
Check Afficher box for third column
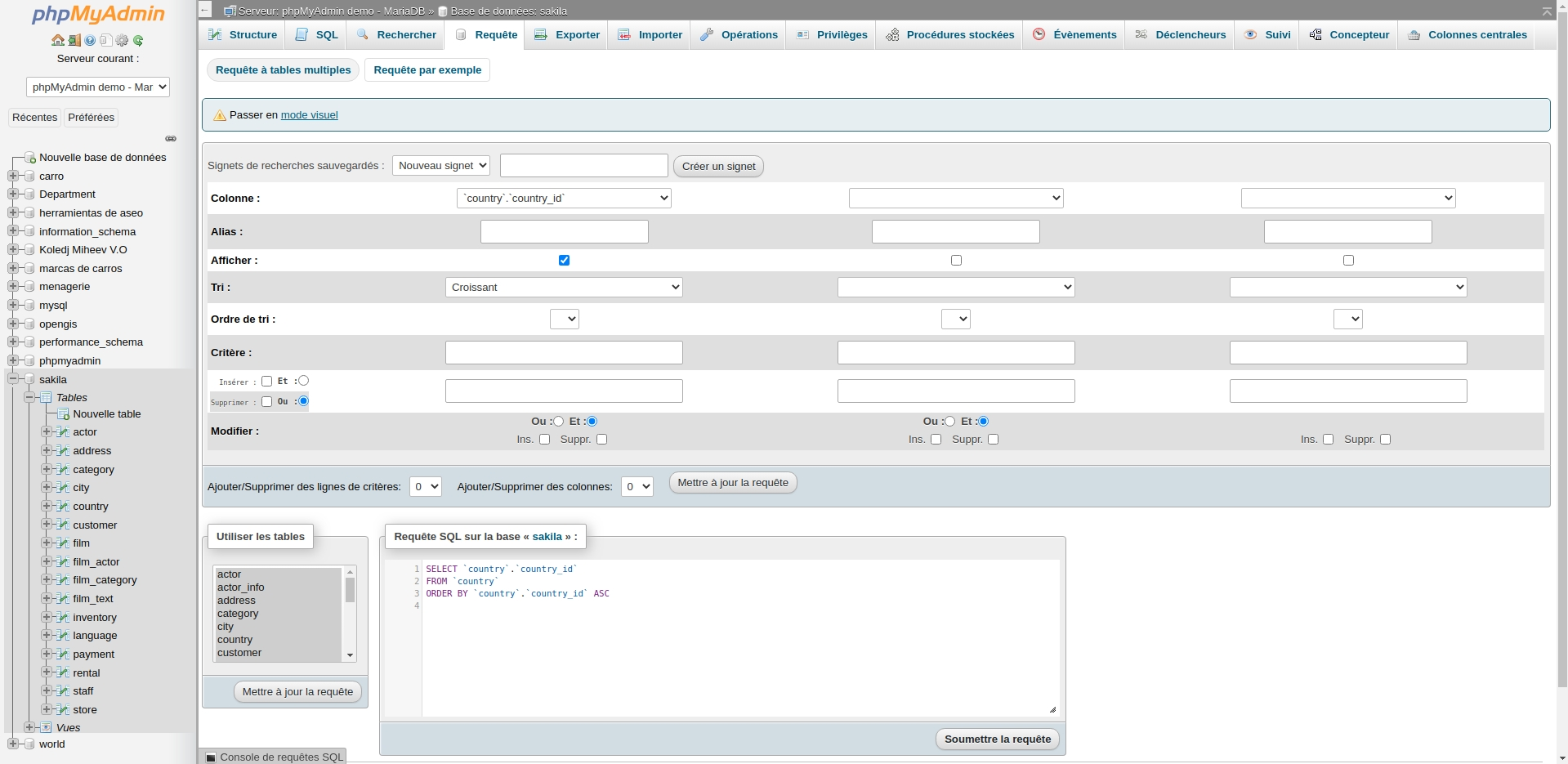click(x=1348, y=260)
